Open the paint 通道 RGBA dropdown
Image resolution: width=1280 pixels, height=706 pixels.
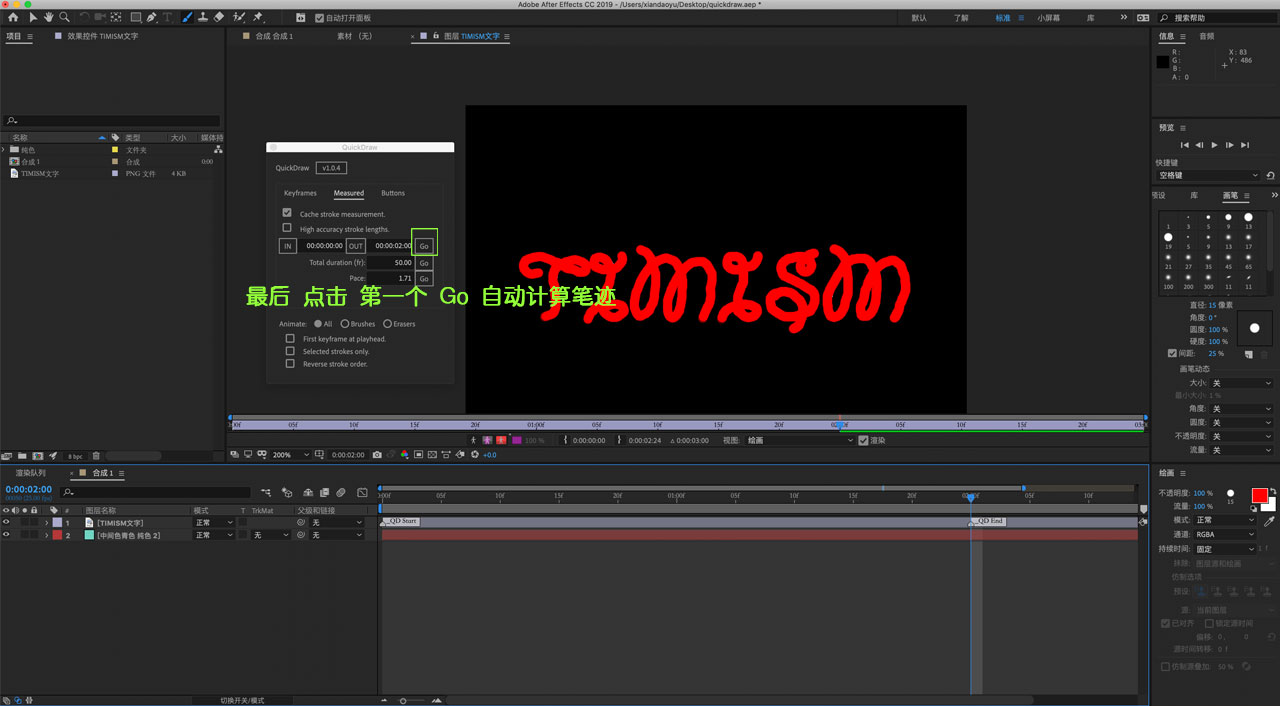[x=1224, y=534]
